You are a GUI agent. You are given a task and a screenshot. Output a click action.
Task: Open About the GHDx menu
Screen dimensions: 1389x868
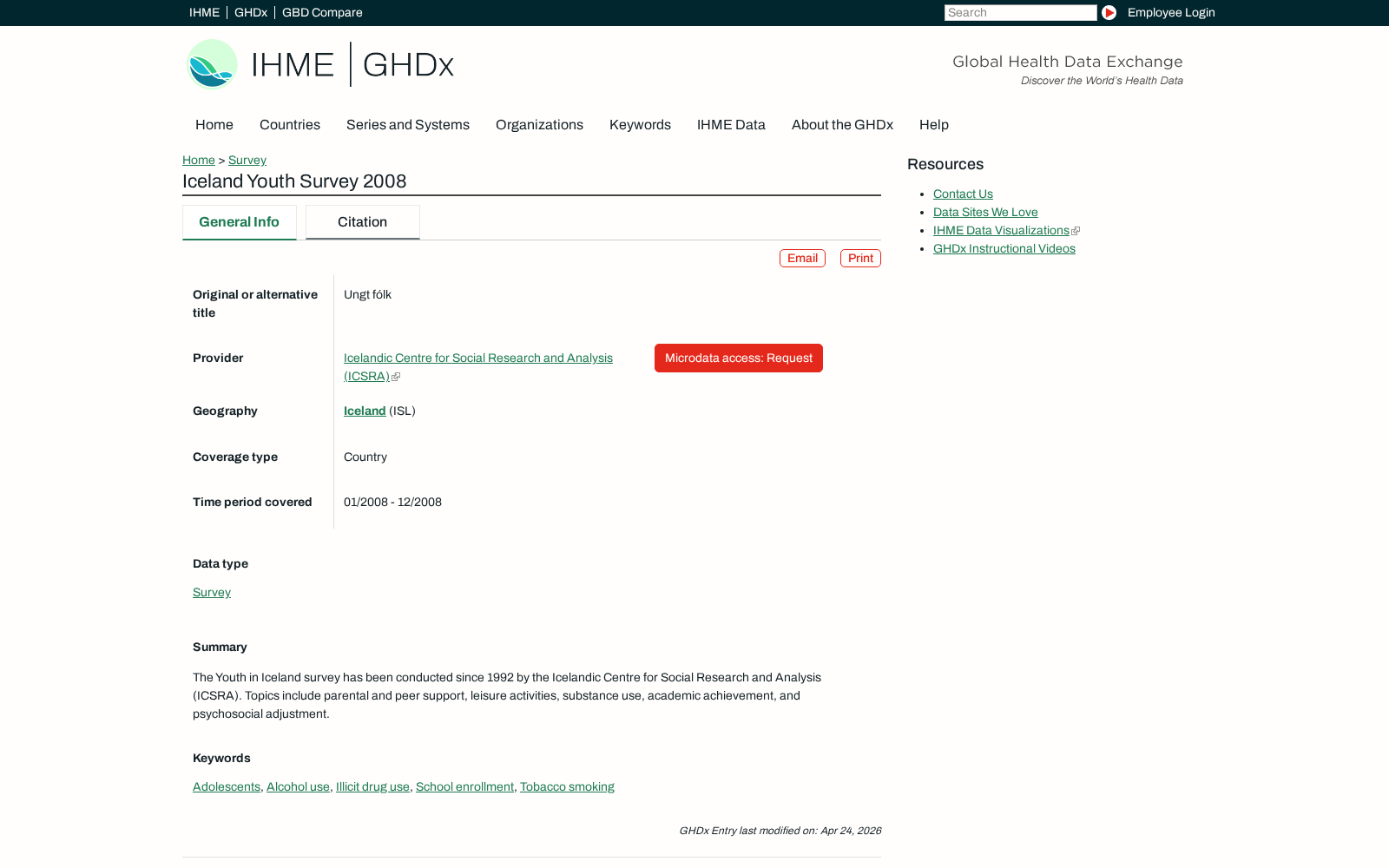pyautogui.click(x=842, y=125)
